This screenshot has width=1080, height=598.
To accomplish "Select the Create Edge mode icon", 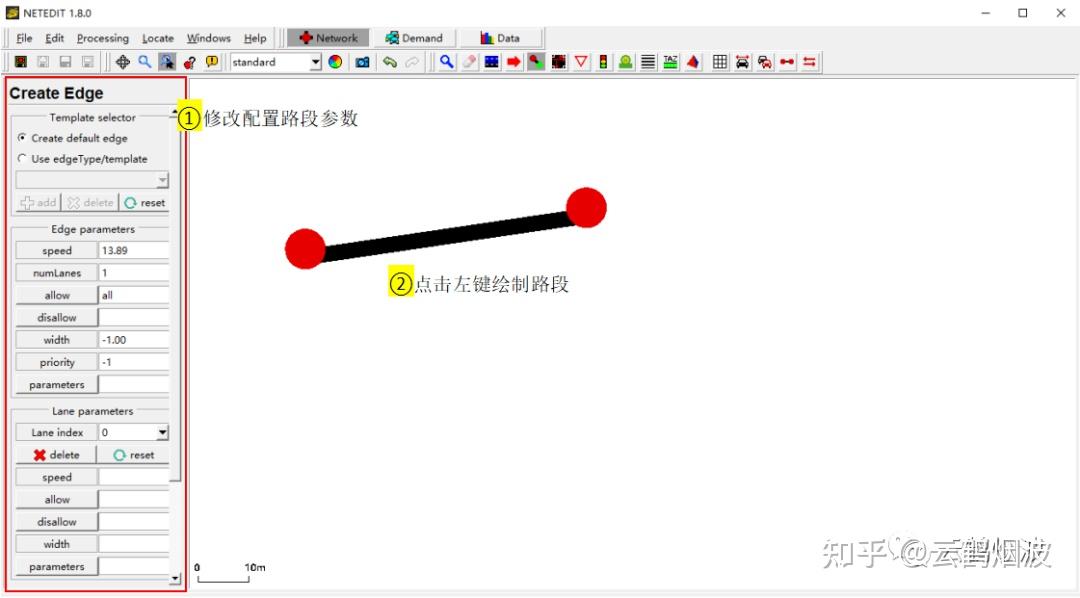I will tap(536, 62).
